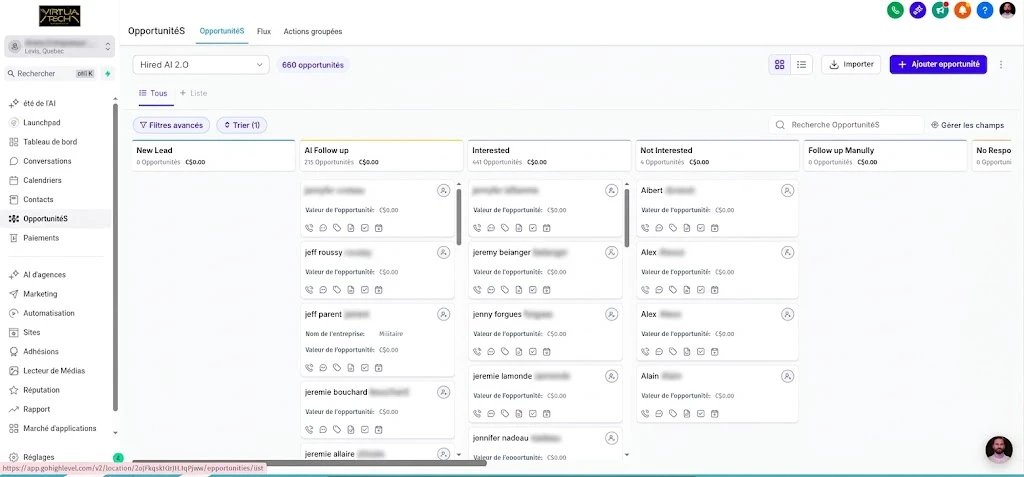The height and width of the screenshot is (477, 1024).
Task: Click the call icon on jeremy belanger card
Action: [477, 289]
